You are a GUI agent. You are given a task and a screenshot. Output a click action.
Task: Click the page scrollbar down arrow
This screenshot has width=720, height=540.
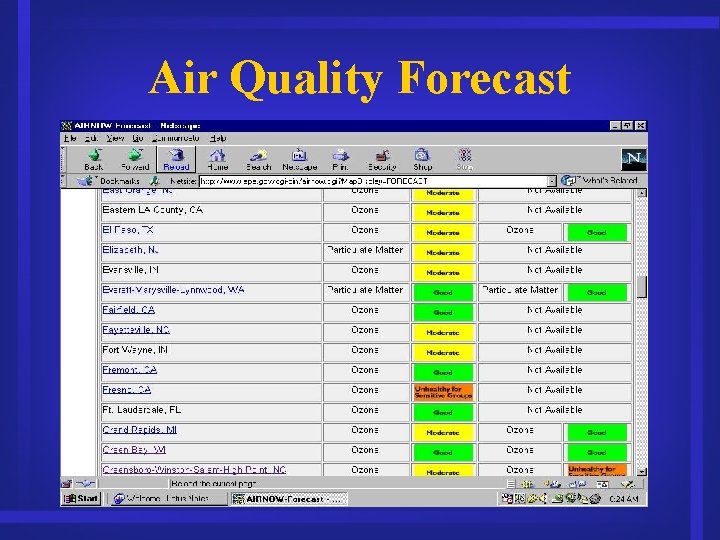(x=642, y=472)
